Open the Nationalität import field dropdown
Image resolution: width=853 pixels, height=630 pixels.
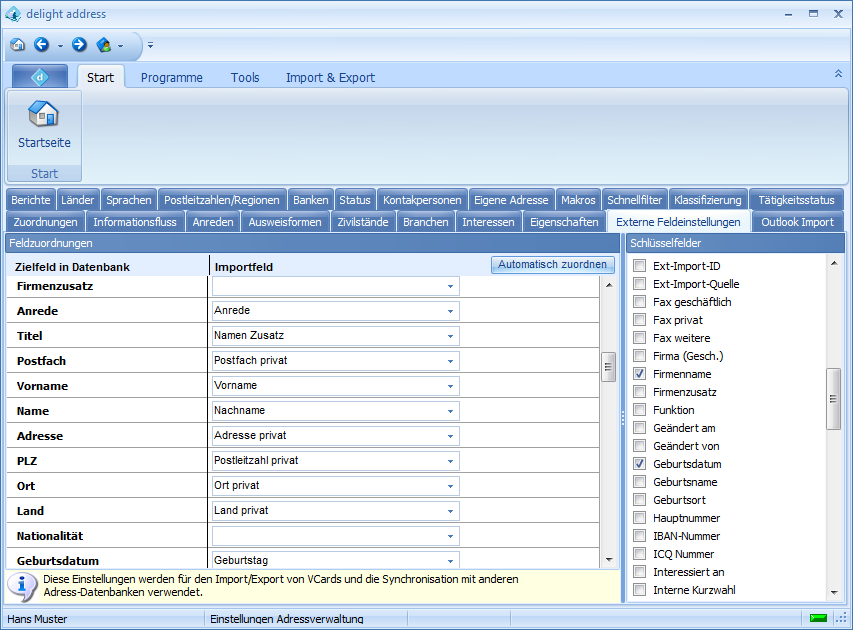[450, 536]
